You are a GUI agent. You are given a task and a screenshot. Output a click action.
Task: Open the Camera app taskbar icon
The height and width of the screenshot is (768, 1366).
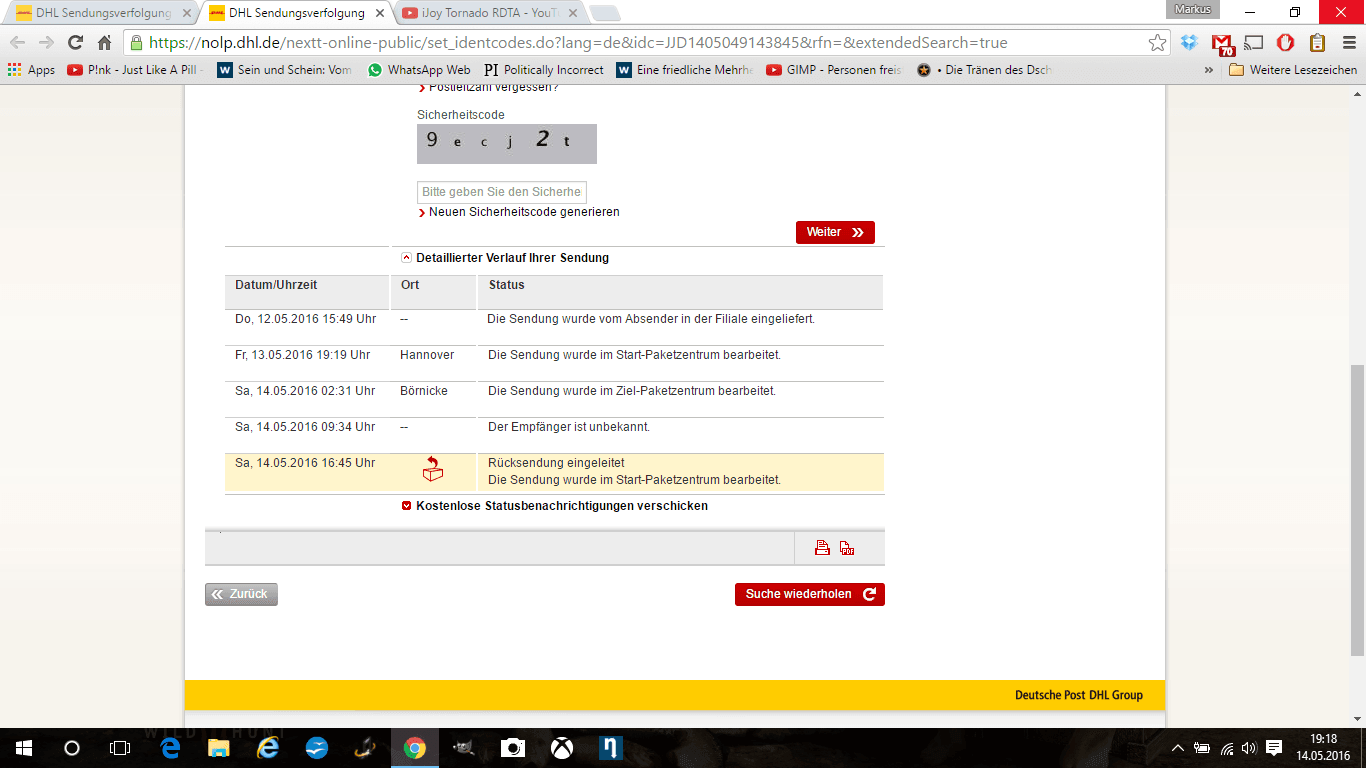click(x=513, y=748)
